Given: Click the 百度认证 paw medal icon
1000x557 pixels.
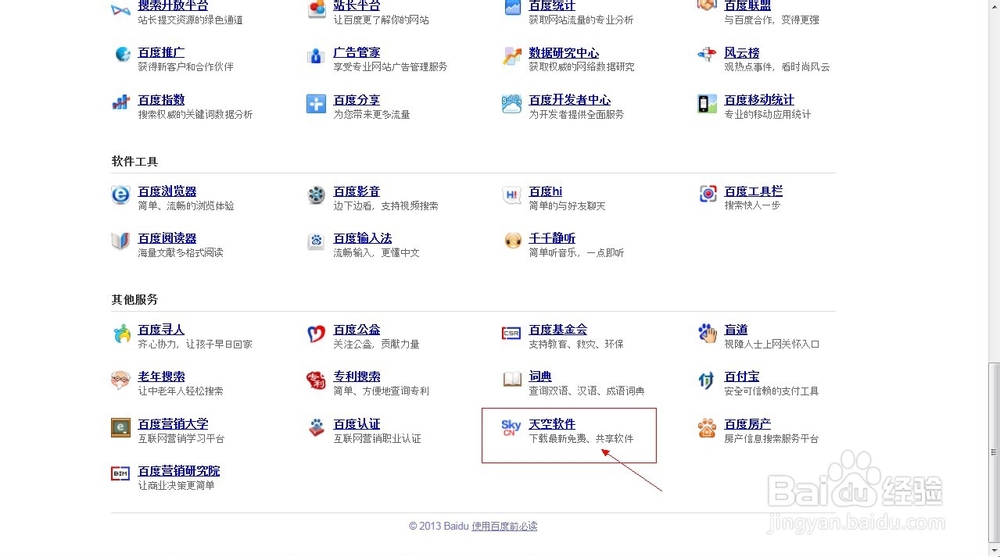Looking at the screenshot, I should pos(316,427).
